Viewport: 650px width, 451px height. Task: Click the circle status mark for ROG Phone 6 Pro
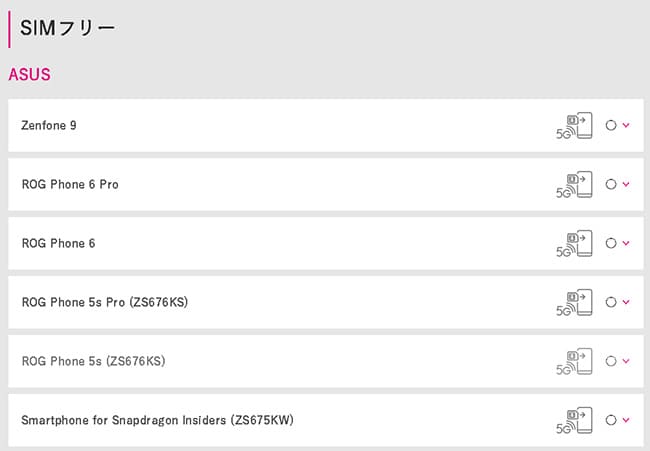pos(611,184)
